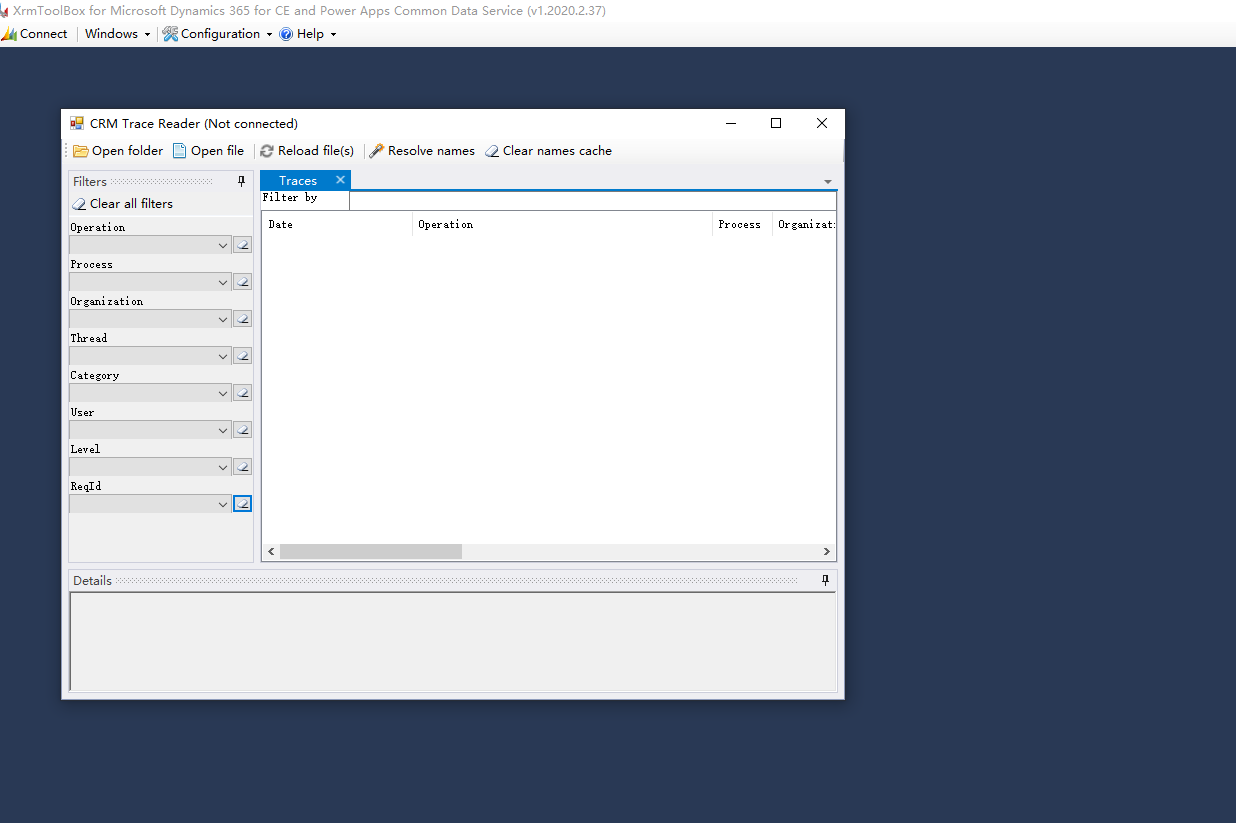Open the Configuration menu
1236x823 pixels.
point(218,34)
